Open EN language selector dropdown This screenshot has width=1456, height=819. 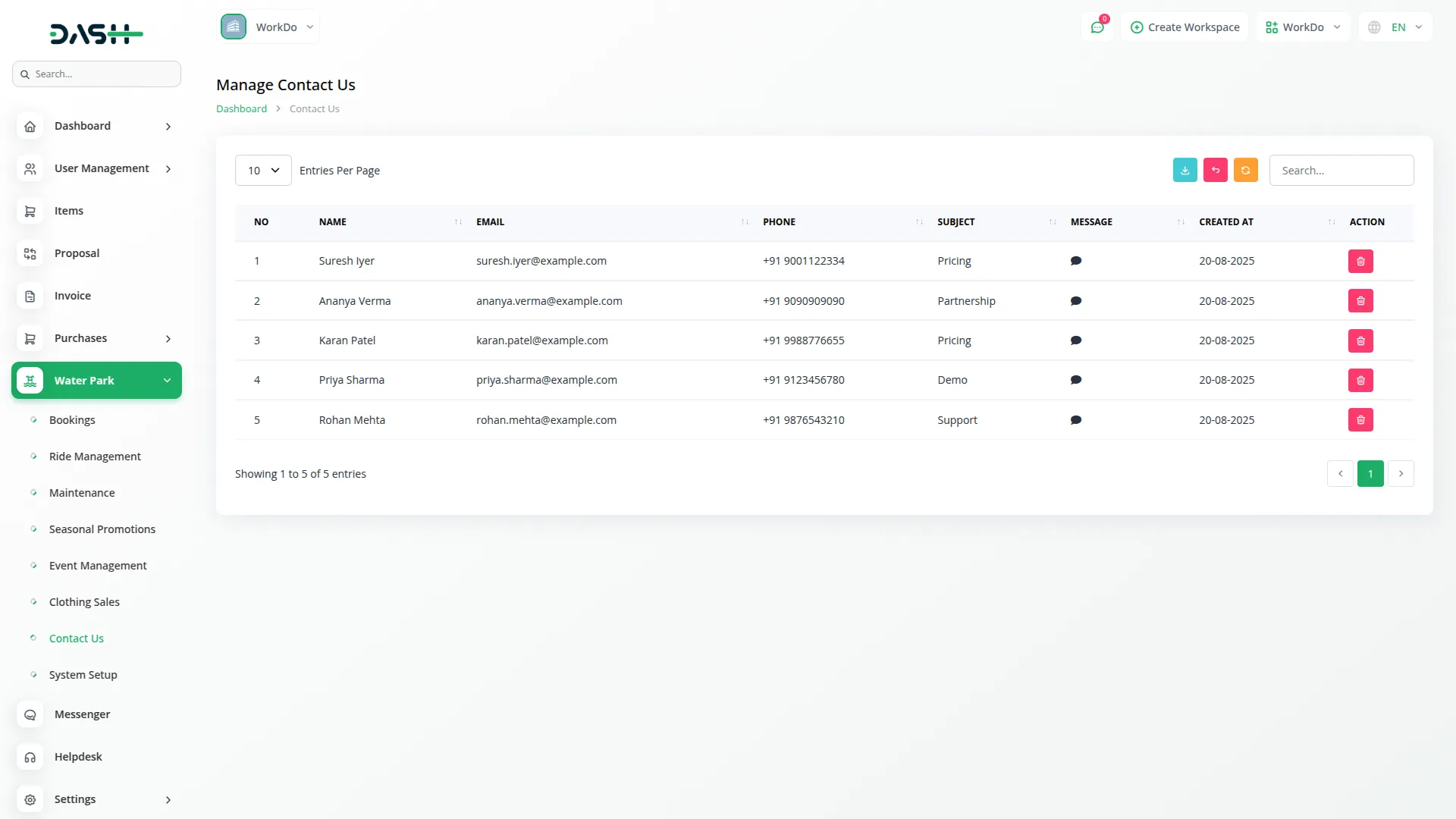point(1396,27)
